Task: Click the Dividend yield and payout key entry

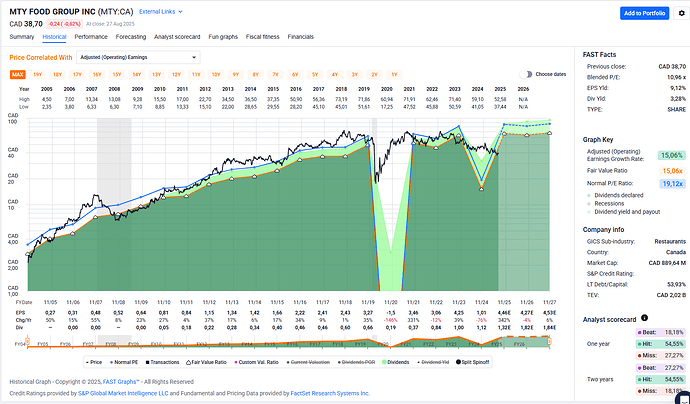Action: coord(627,212)
